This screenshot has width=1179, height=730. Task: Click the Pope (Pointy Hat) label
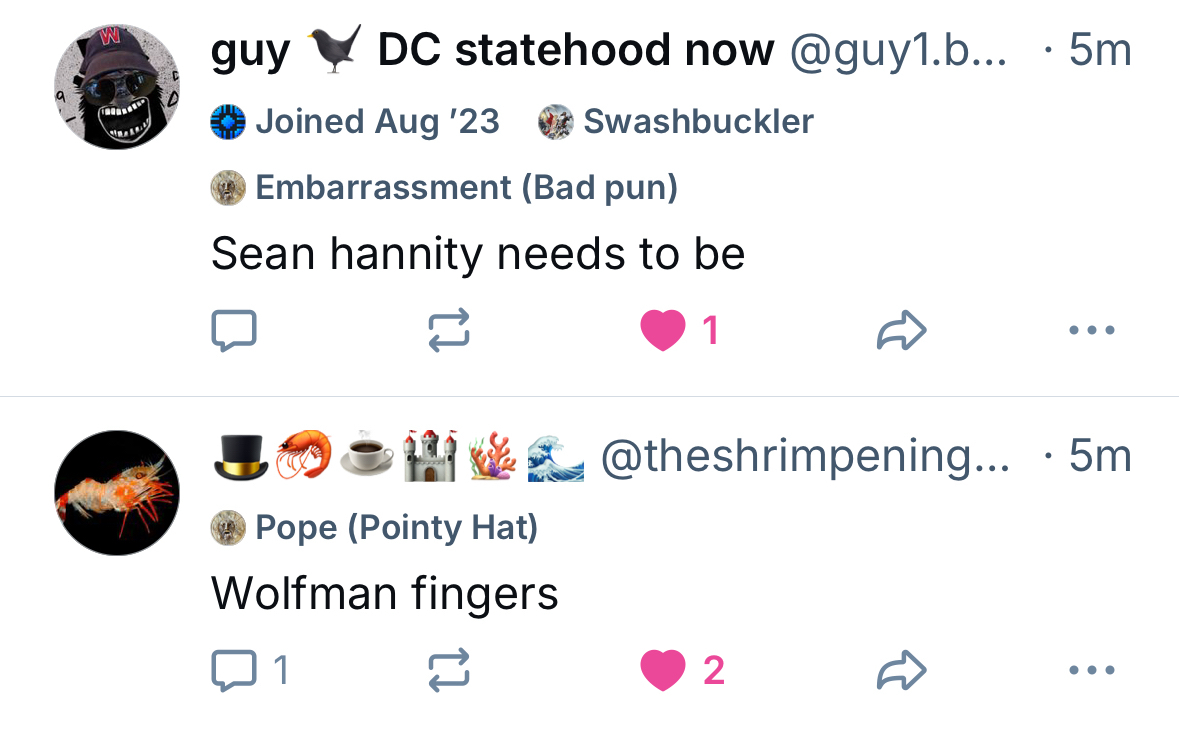click(374, 528)
